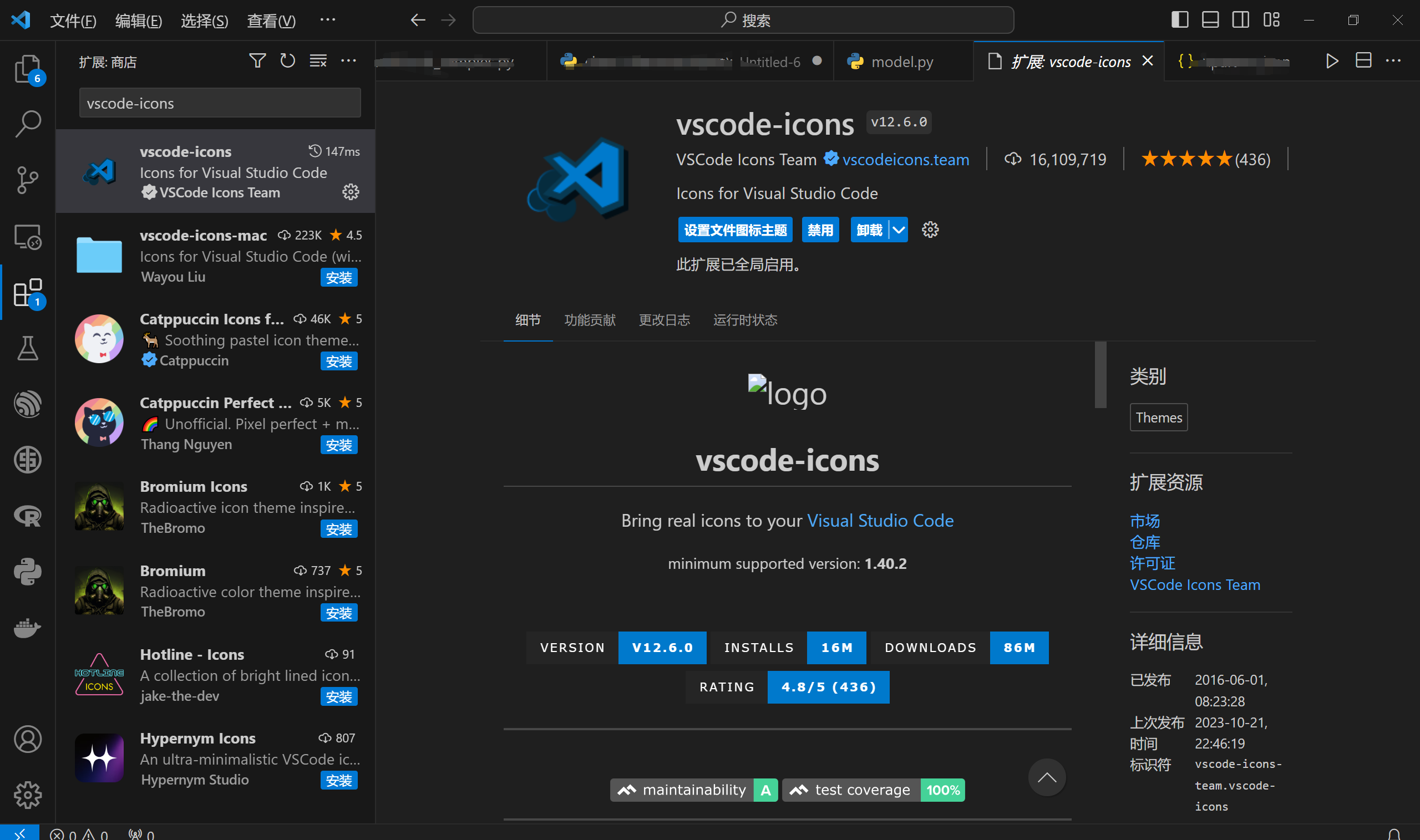Image resolution: width=1420 pixels, height=840 pixels.
Task: Click the 卸载 uninstall button
Action: pyautogui.click(x=869, y=230)
